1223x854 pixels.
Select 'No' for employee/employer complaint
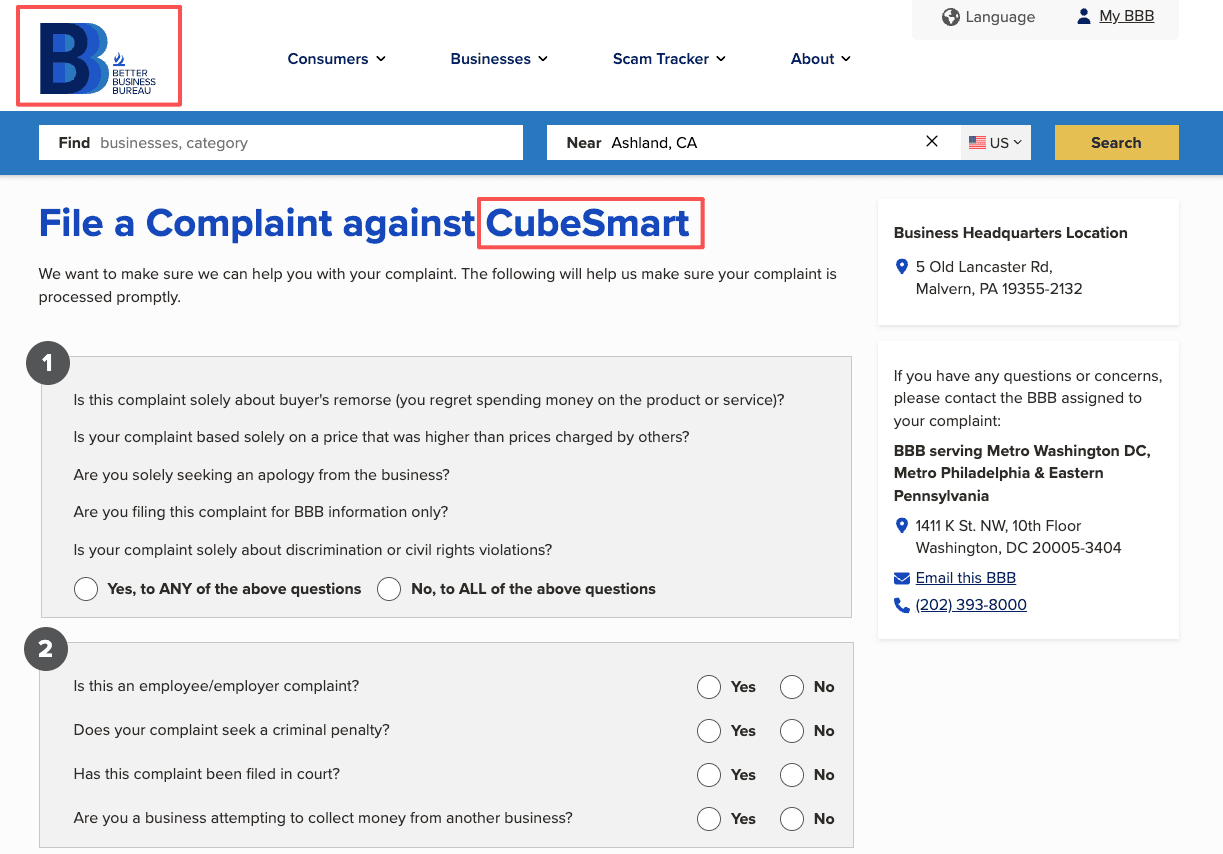pos(792,687)
